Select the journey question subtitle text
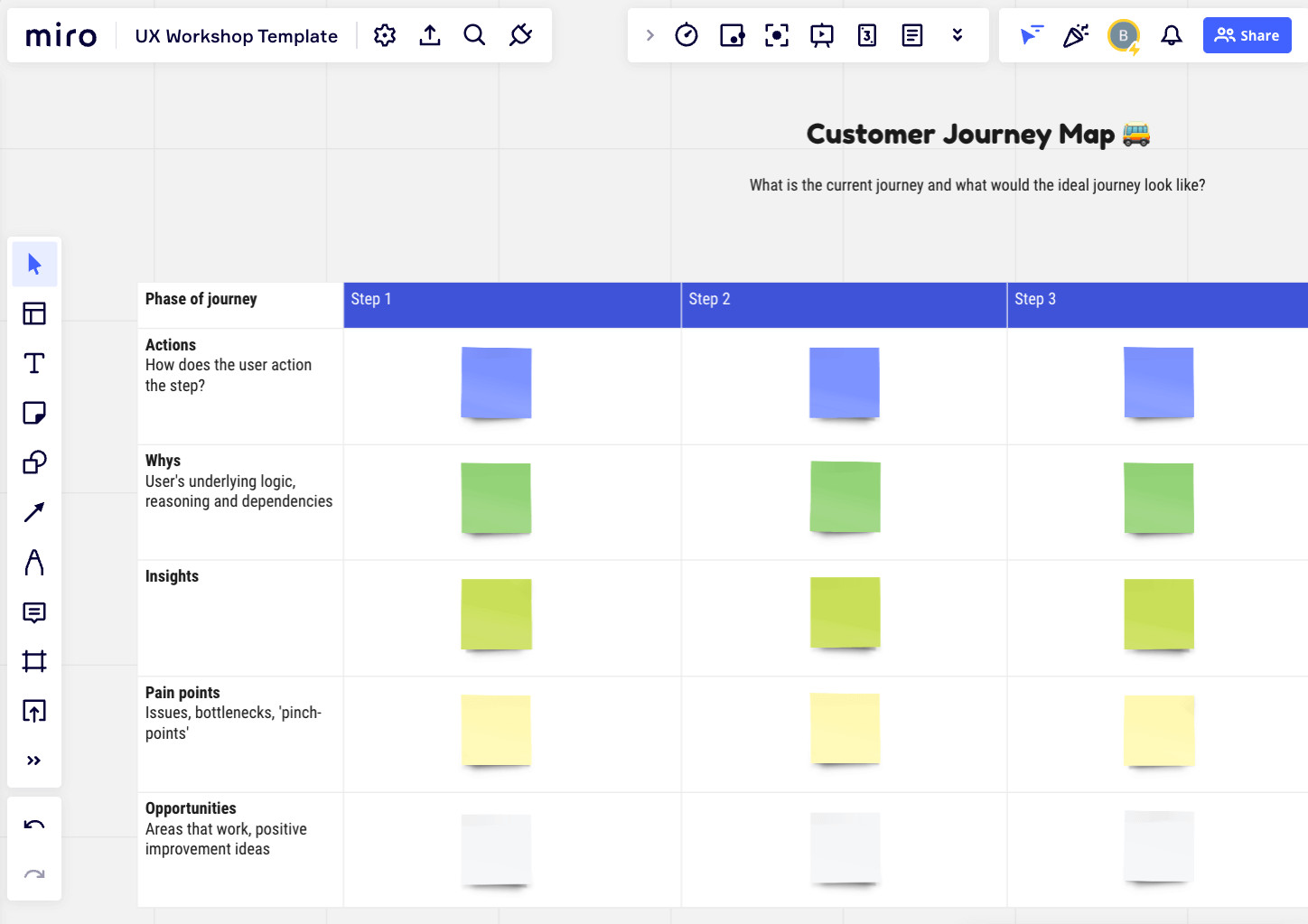Viewport: 1308px width, 924px height. coord(977,185)
